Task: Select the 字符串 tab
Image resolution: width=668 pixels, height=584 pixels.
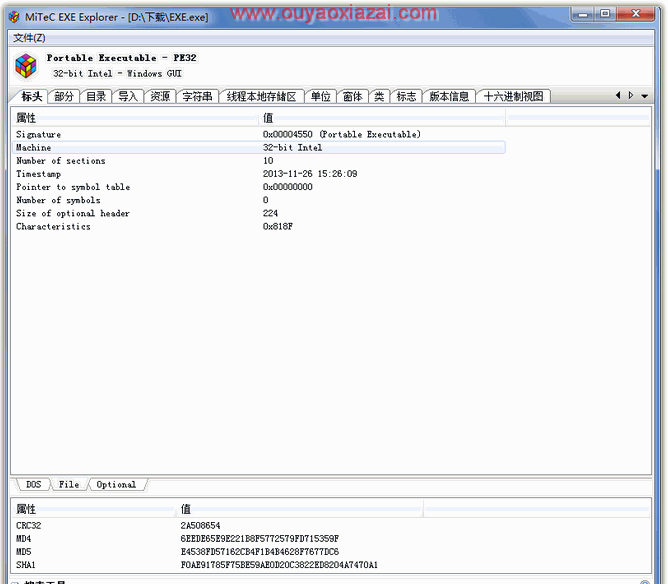Action: [197, 97]
